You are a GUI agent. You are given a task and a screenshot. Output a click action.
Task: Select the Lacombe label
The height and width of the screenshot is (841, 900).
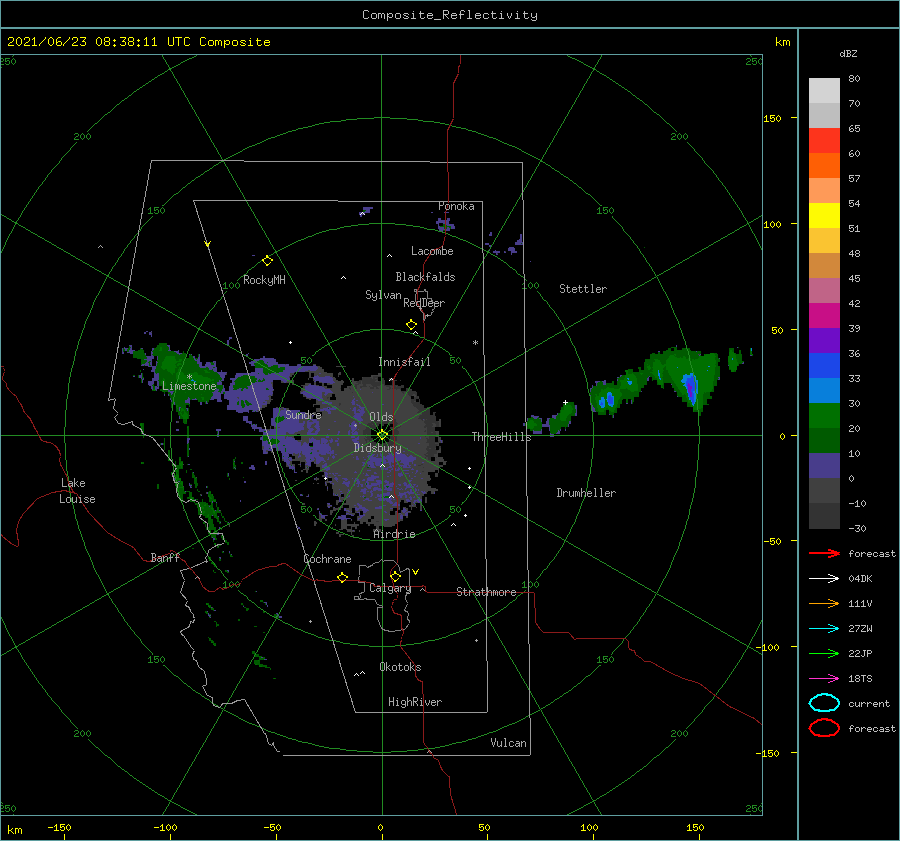[432, 251]
